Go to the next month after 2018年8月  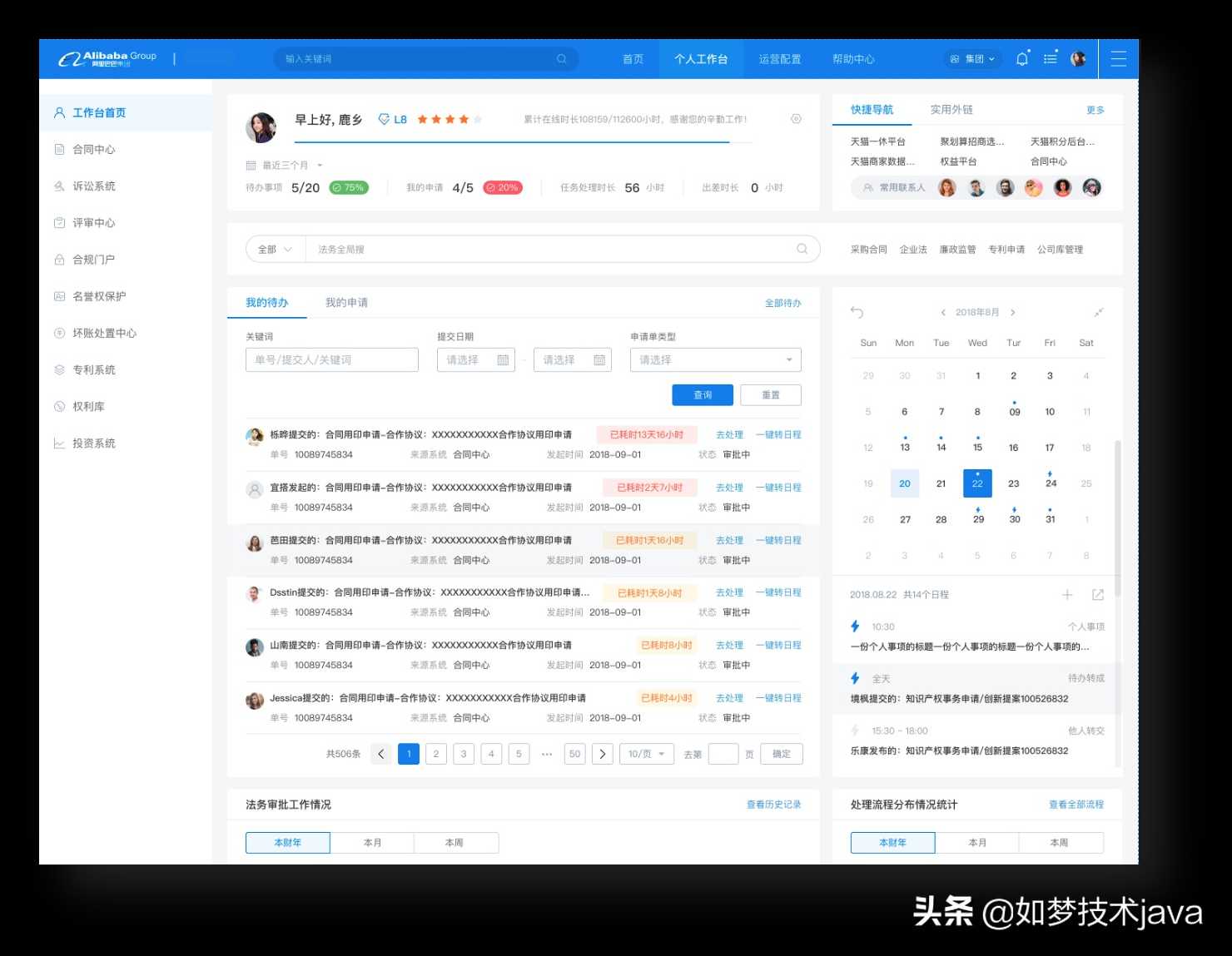pos(1012,313)
